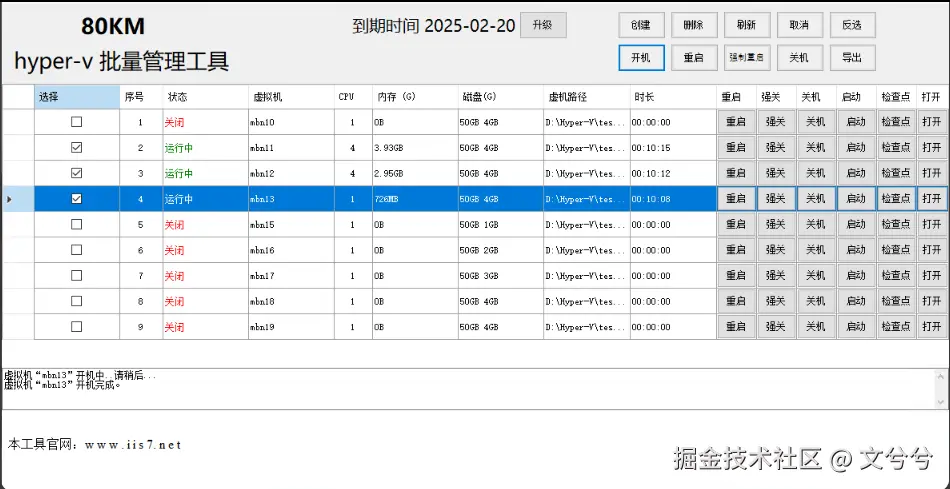Check the checkbox for mbn18
Viewport: 950px width, 489px height.
(76, 301)
